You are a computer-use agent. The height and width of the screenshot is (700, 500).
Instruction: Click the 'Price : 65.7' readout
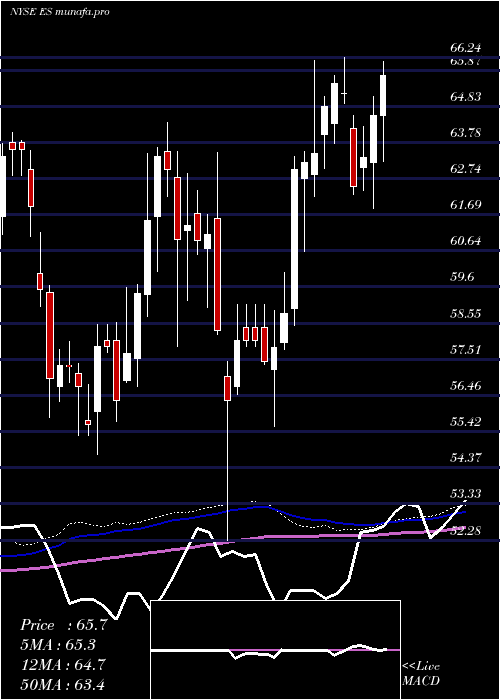(x=63, y=625)
